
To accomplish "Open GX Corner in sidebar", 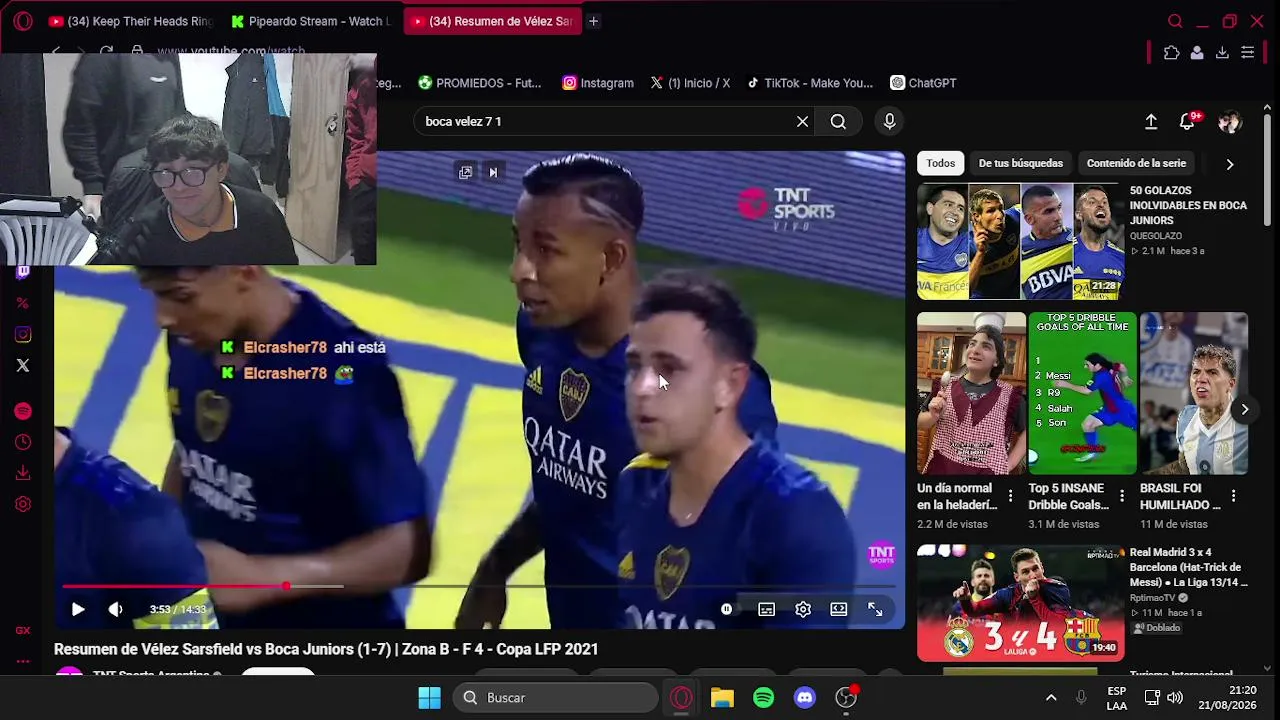I will click(x=23, y=631).
